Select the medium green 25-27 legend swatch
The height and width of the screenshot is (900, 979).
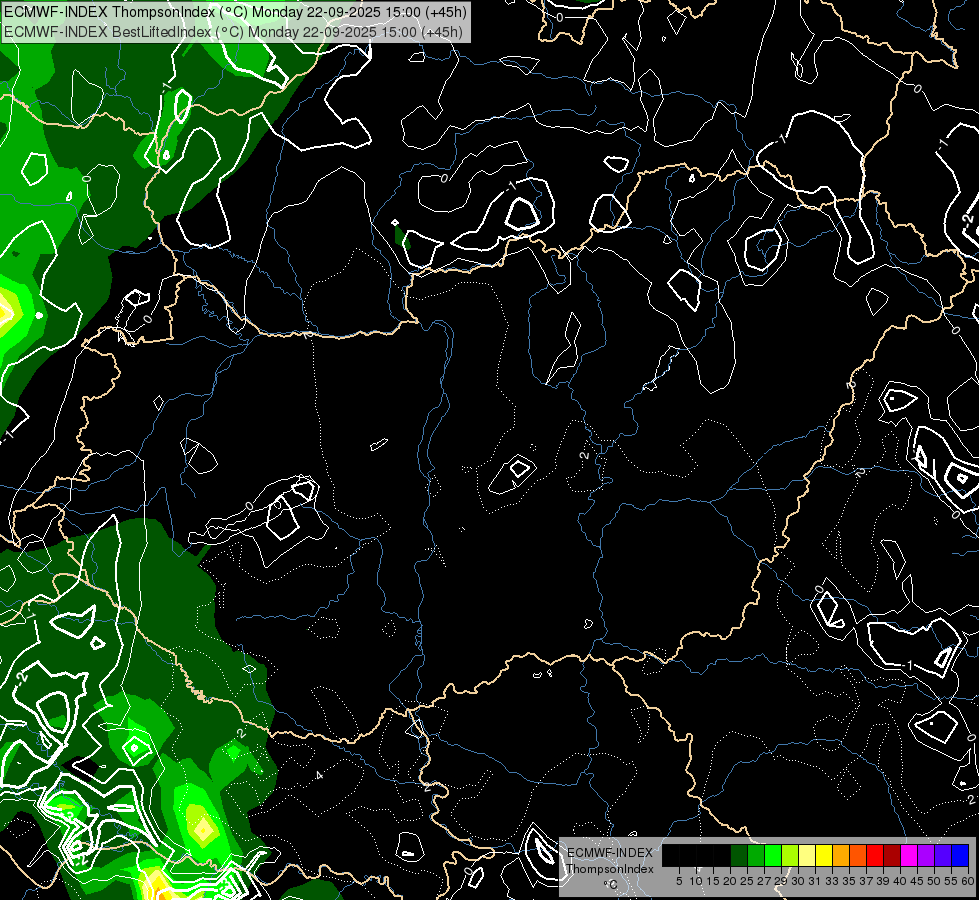[756, 855]
